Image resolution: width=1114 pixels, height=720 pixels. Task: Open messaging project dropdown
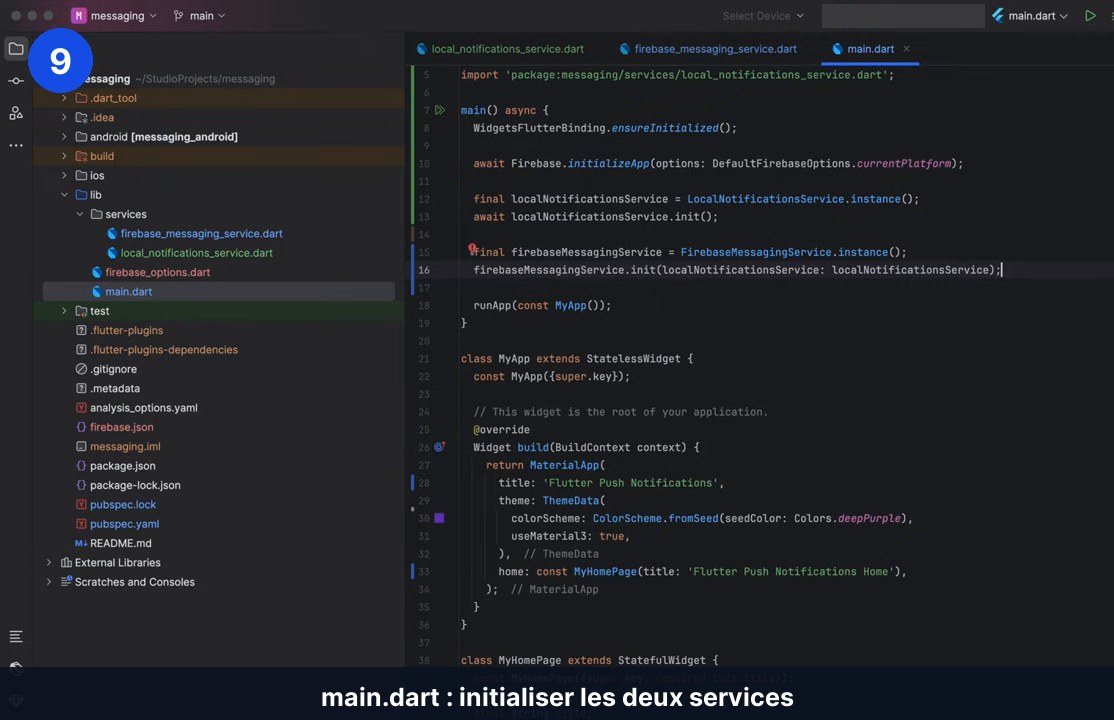tap(114, 16)
